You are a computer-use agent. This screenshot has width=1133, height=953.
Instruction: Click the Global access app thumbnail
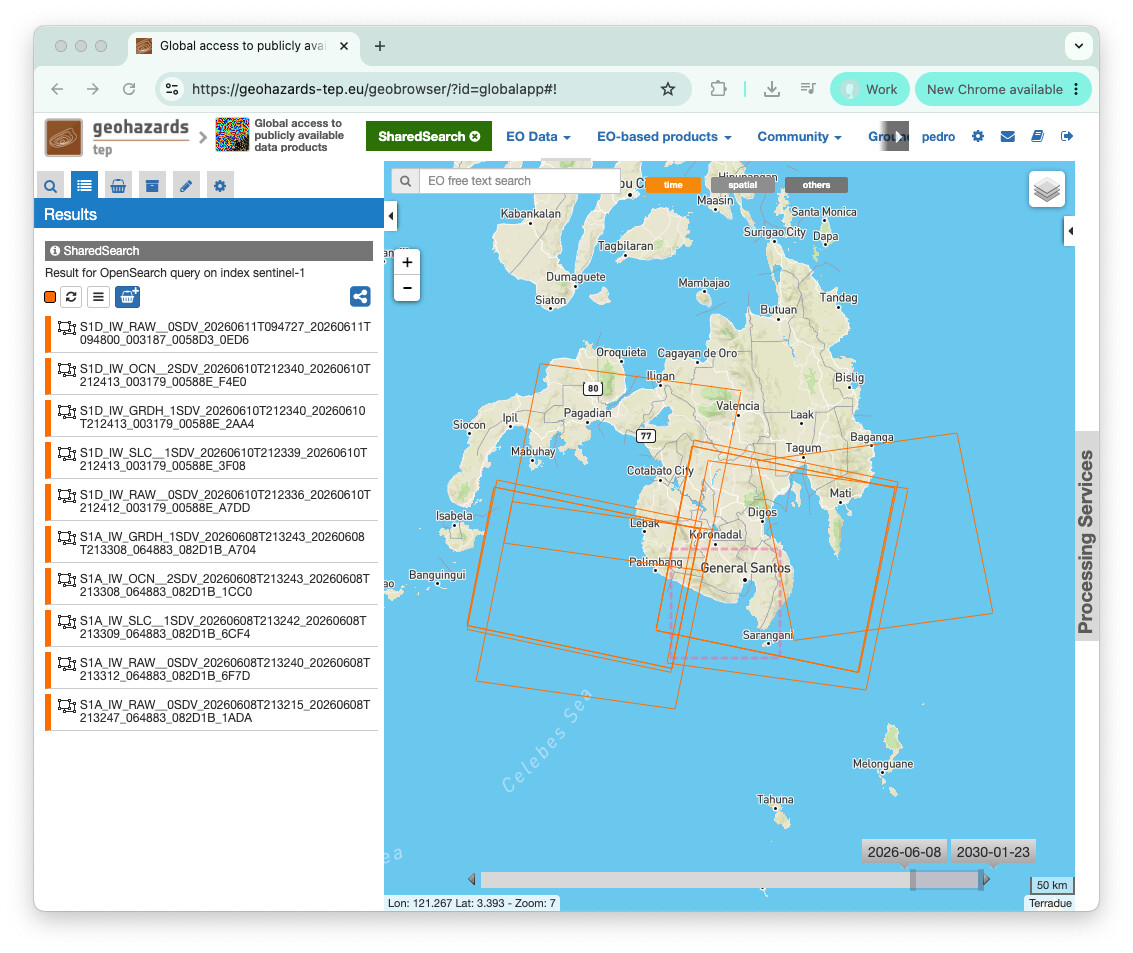click(232, 134)
